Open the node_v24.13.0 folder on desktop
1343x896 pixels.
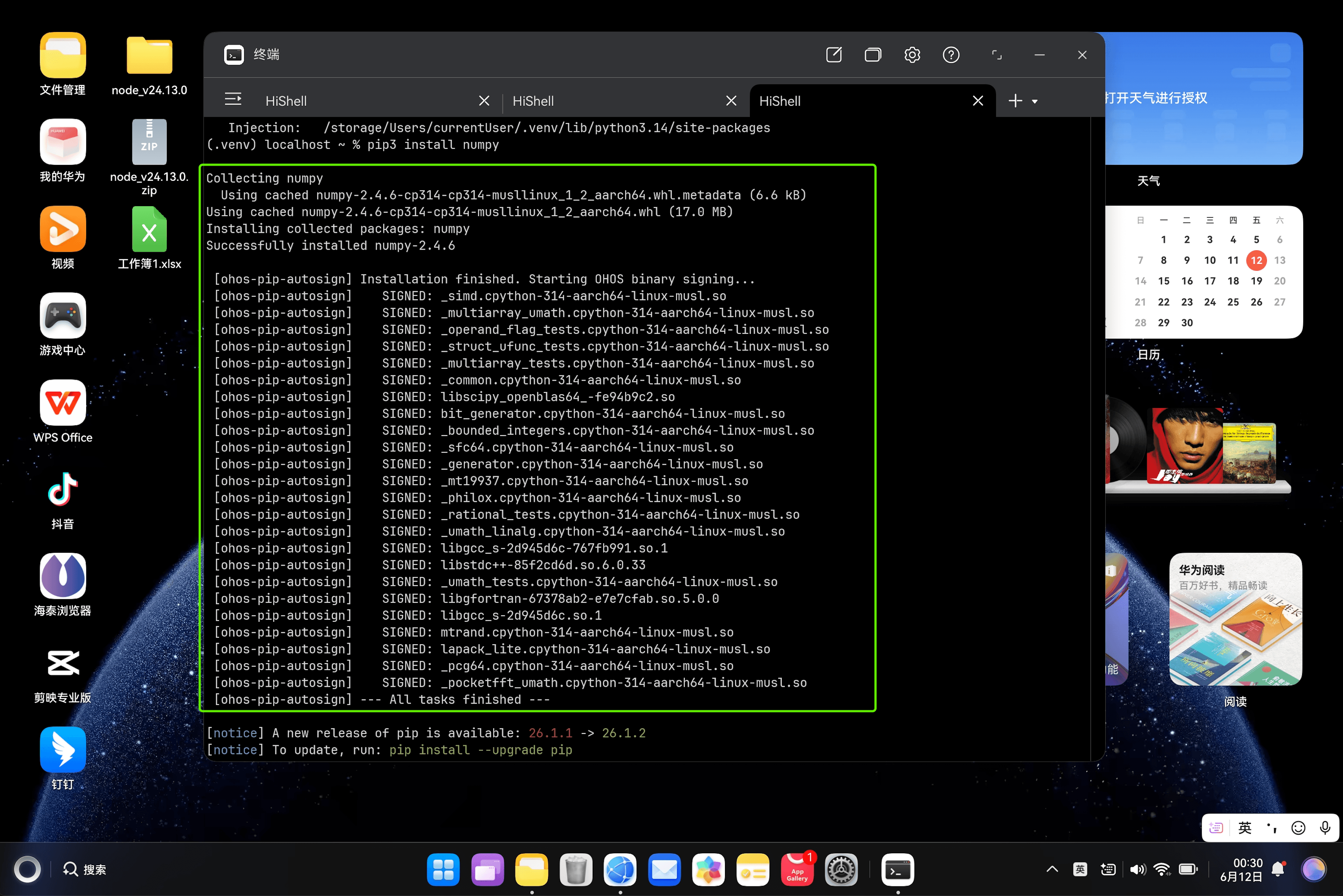coord(149,55)
